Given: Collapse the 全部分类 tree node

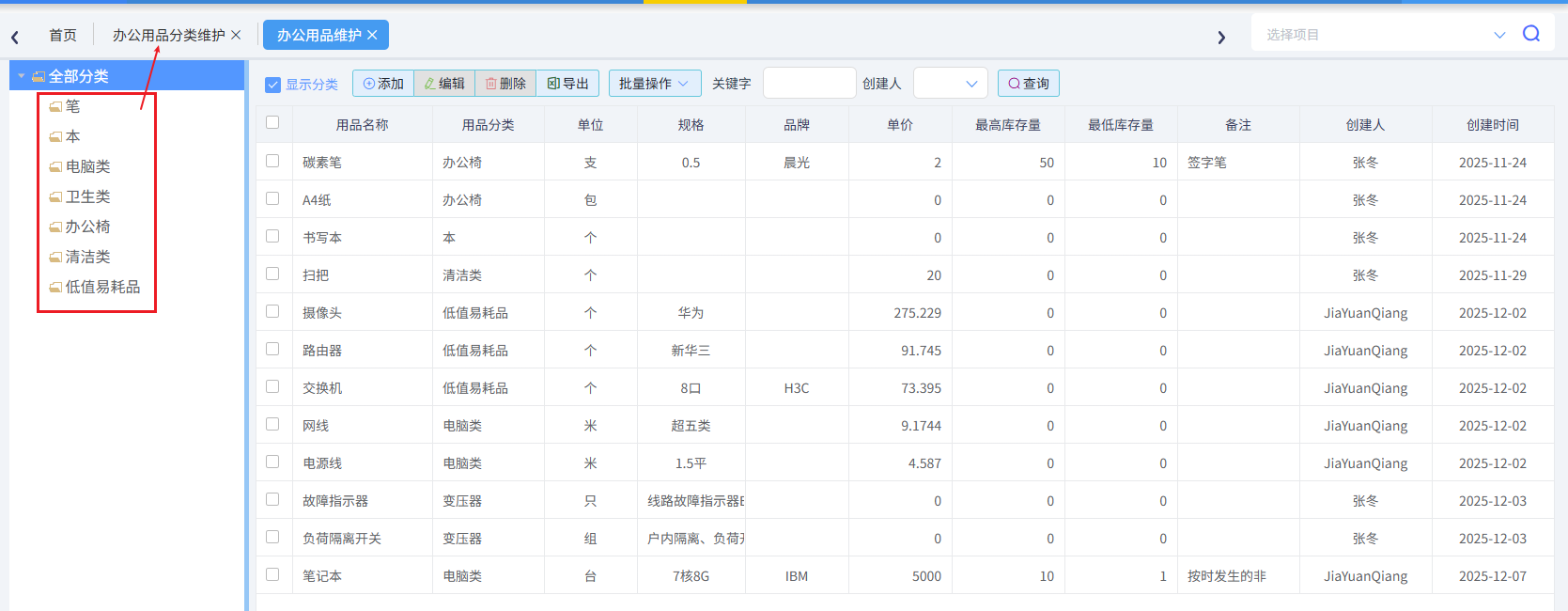Looking at the screenshot, I should coord(22,76).
